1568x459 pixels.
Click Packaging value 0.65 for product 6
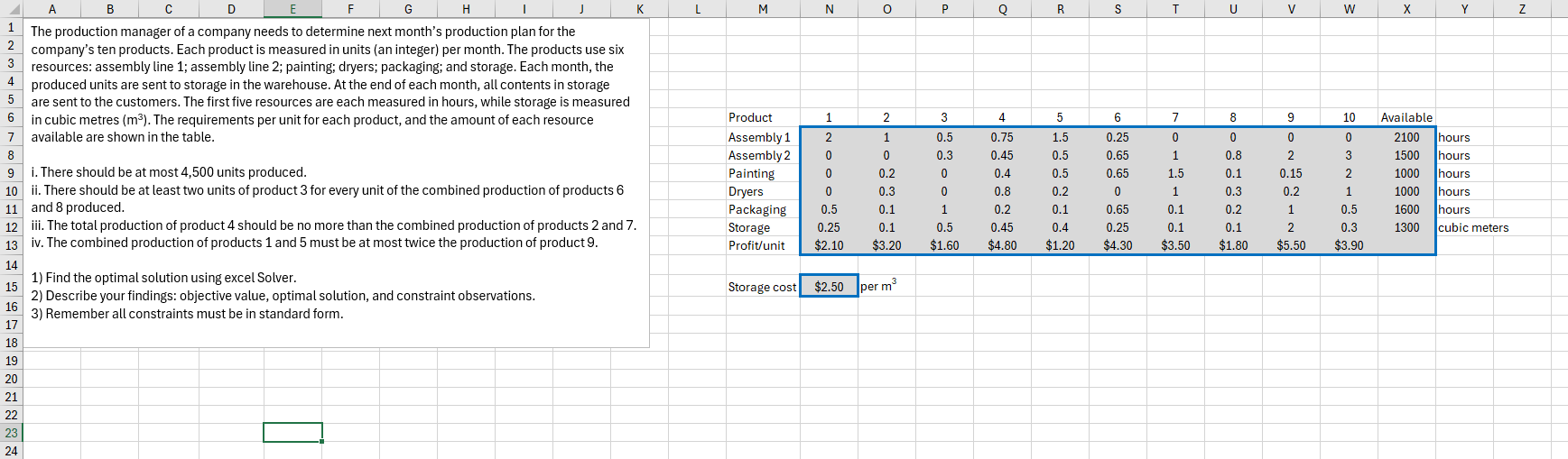point(1118,209)
